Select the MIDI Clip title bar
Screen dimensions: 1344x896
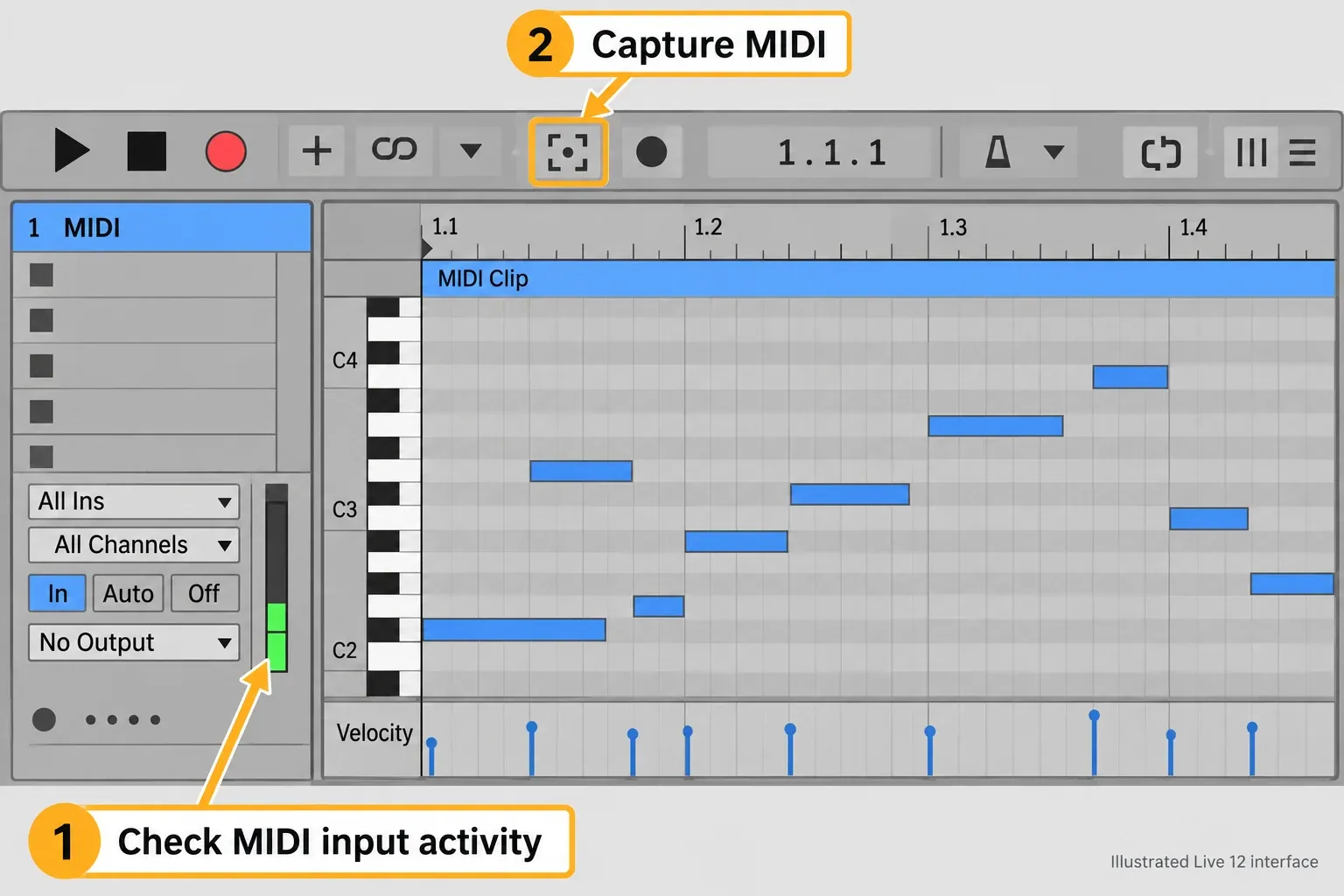(x=878, y=278)
